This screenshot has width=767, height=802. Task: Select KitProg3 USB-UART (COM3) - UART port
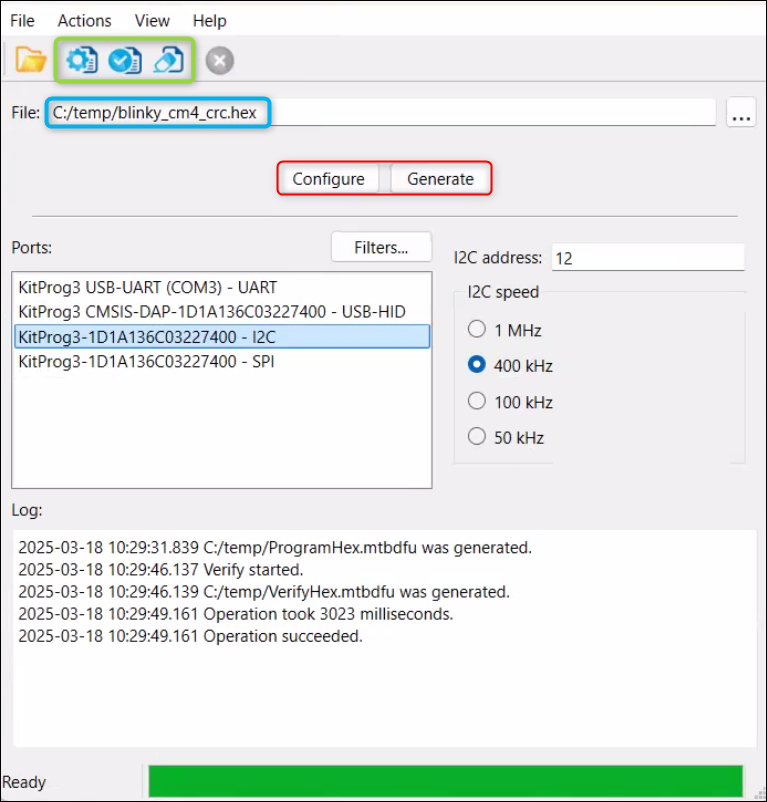point(222,287)
